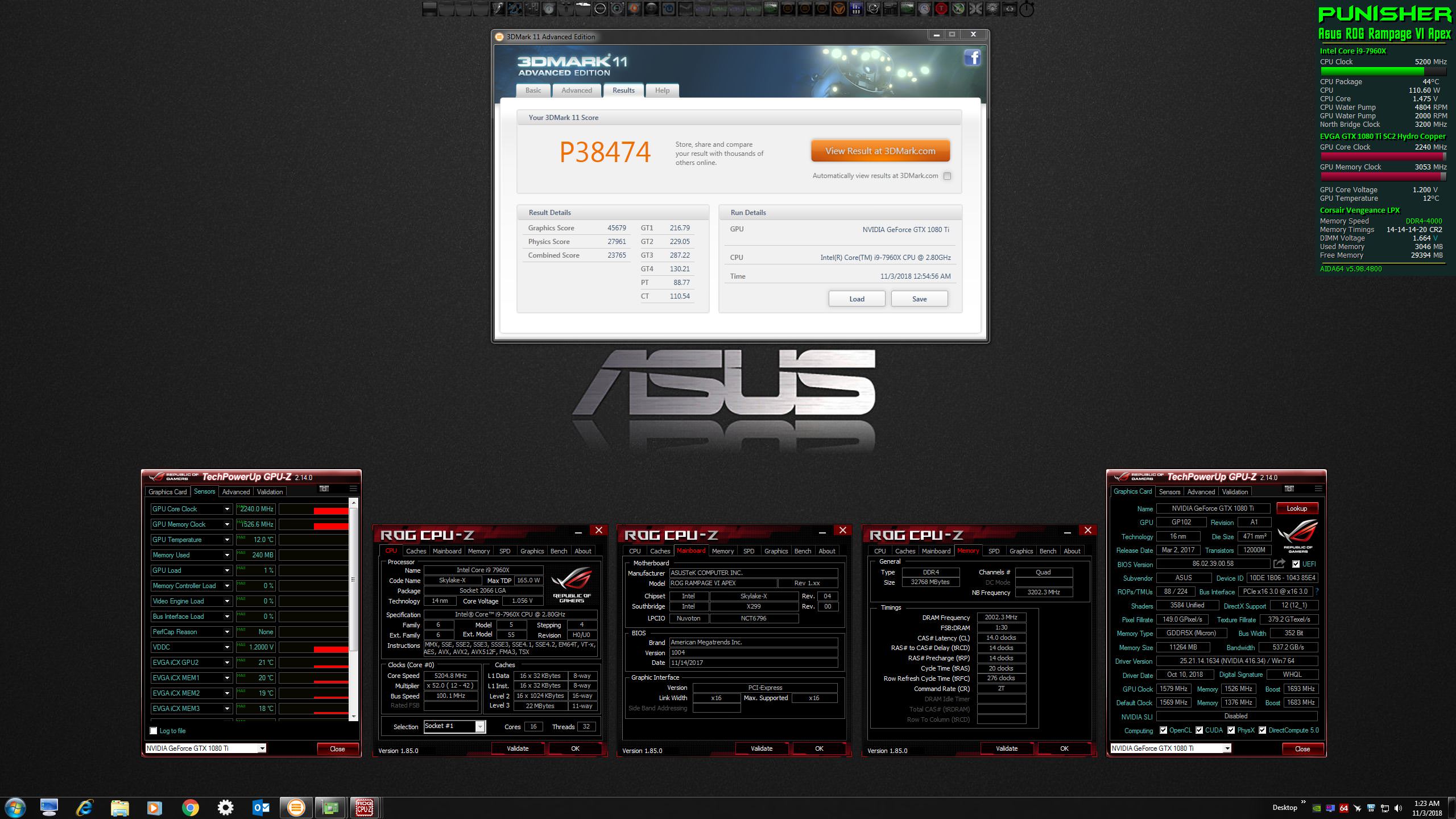Switch to the Advanced tab in 3DMark
Screen dimensions: 1456x819
(x=577, y=90)
